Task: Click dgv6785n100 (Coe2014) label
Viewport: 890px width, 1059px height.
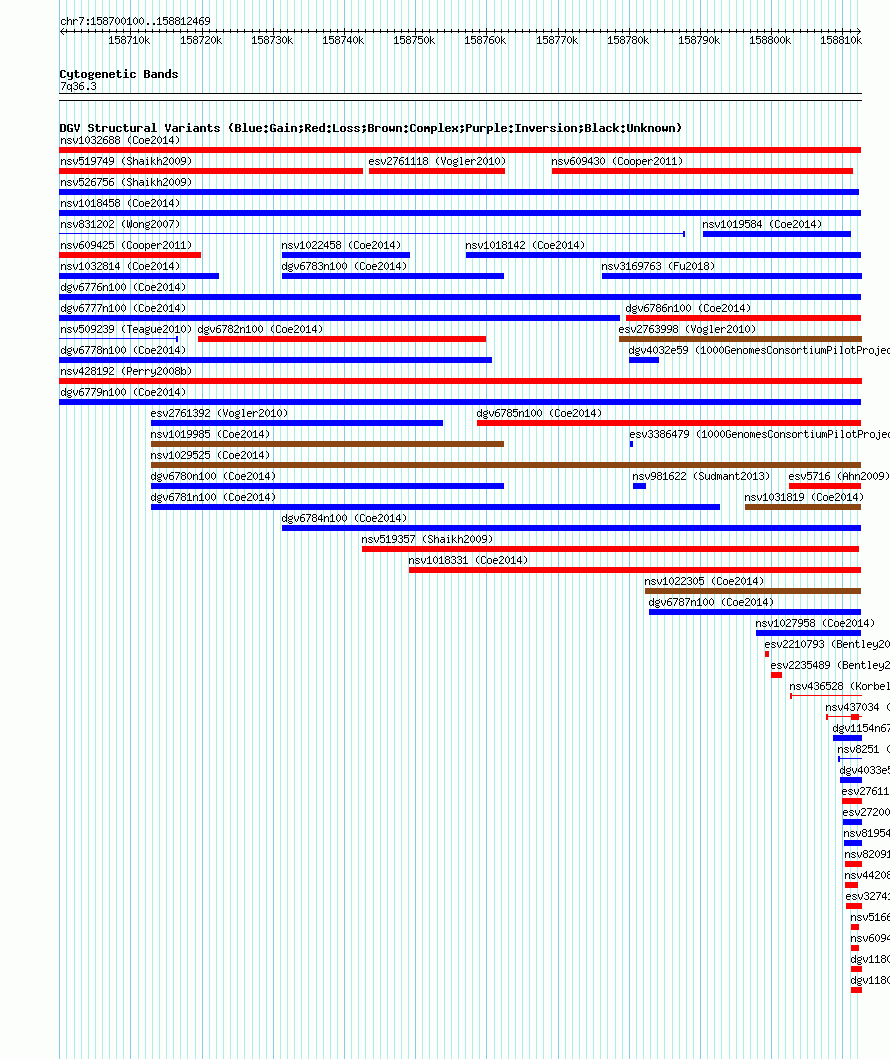Action: pos(539,413)
